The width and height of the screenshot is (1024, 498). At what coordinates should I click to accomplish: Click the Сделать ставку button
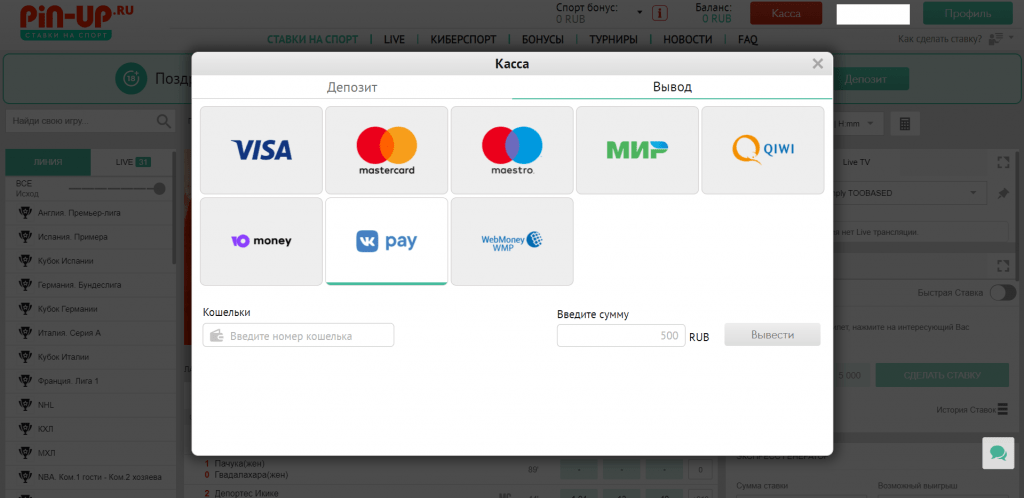point(942,376)
